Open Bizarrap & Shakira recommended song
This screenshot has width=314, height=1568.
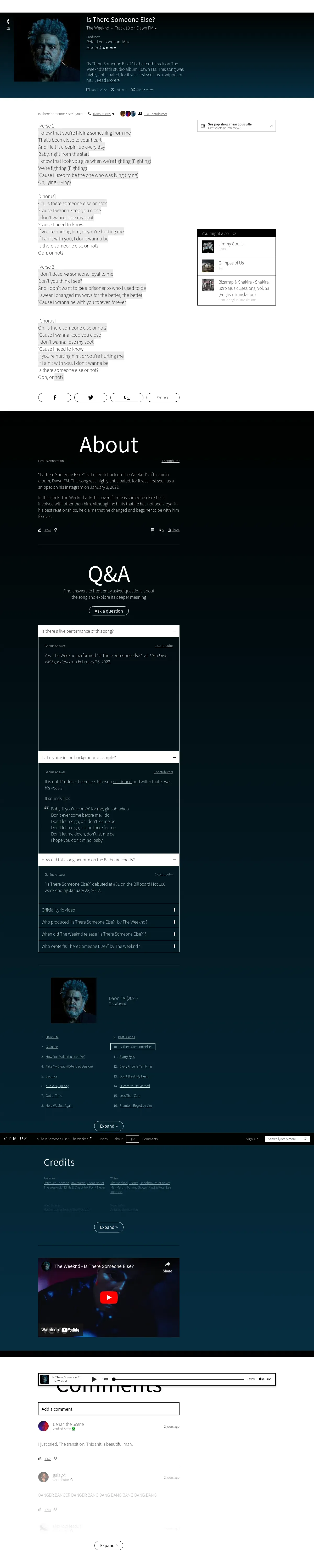(237, 290)
